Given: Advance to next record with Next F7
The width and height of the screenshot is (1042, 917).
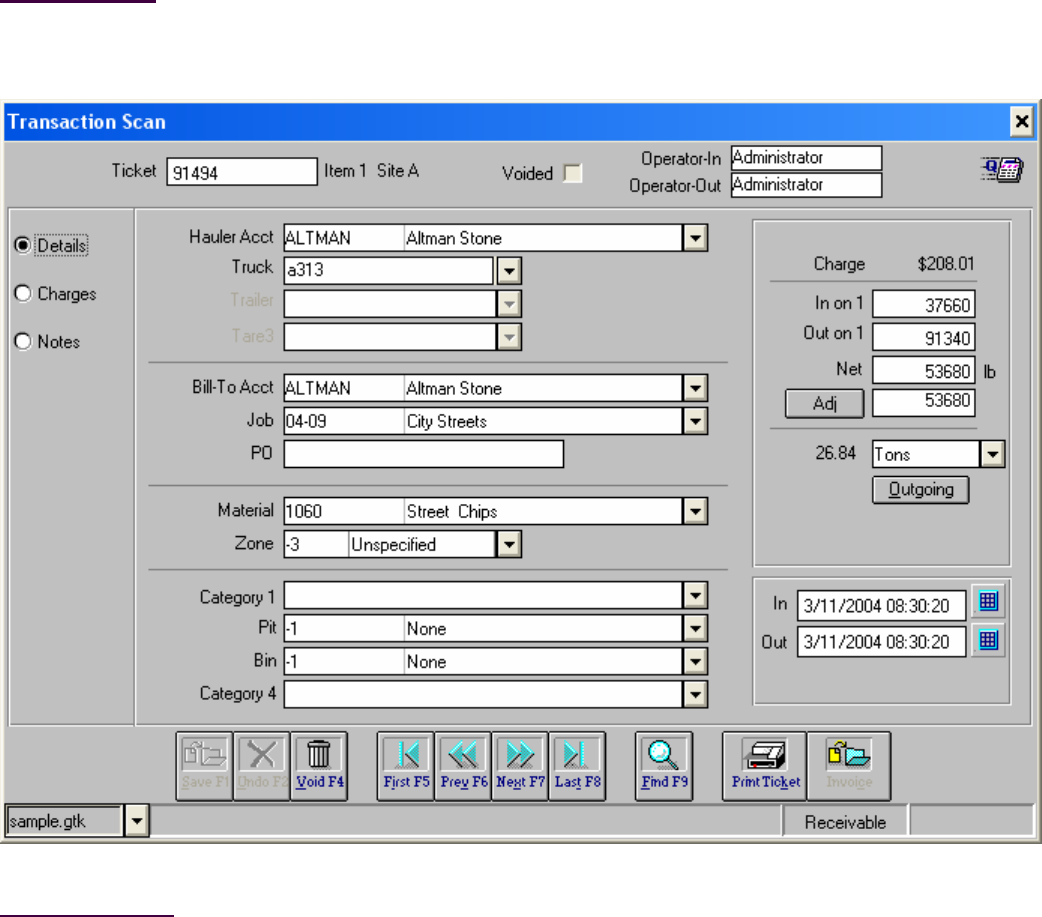Looking at the screenshot, I should tap(520, 765).
